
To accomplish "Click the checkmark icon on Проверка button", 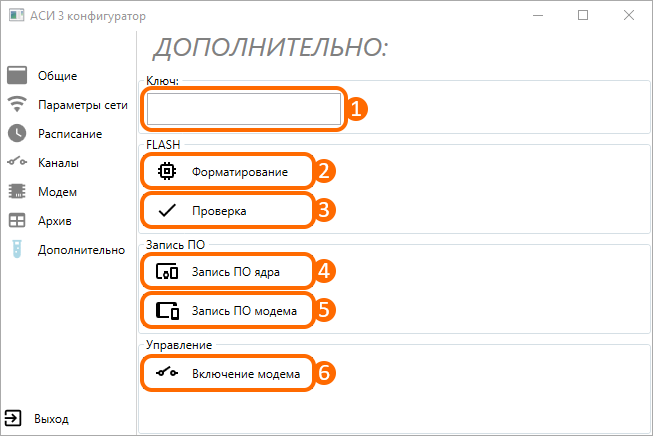I will click(167, 210).
